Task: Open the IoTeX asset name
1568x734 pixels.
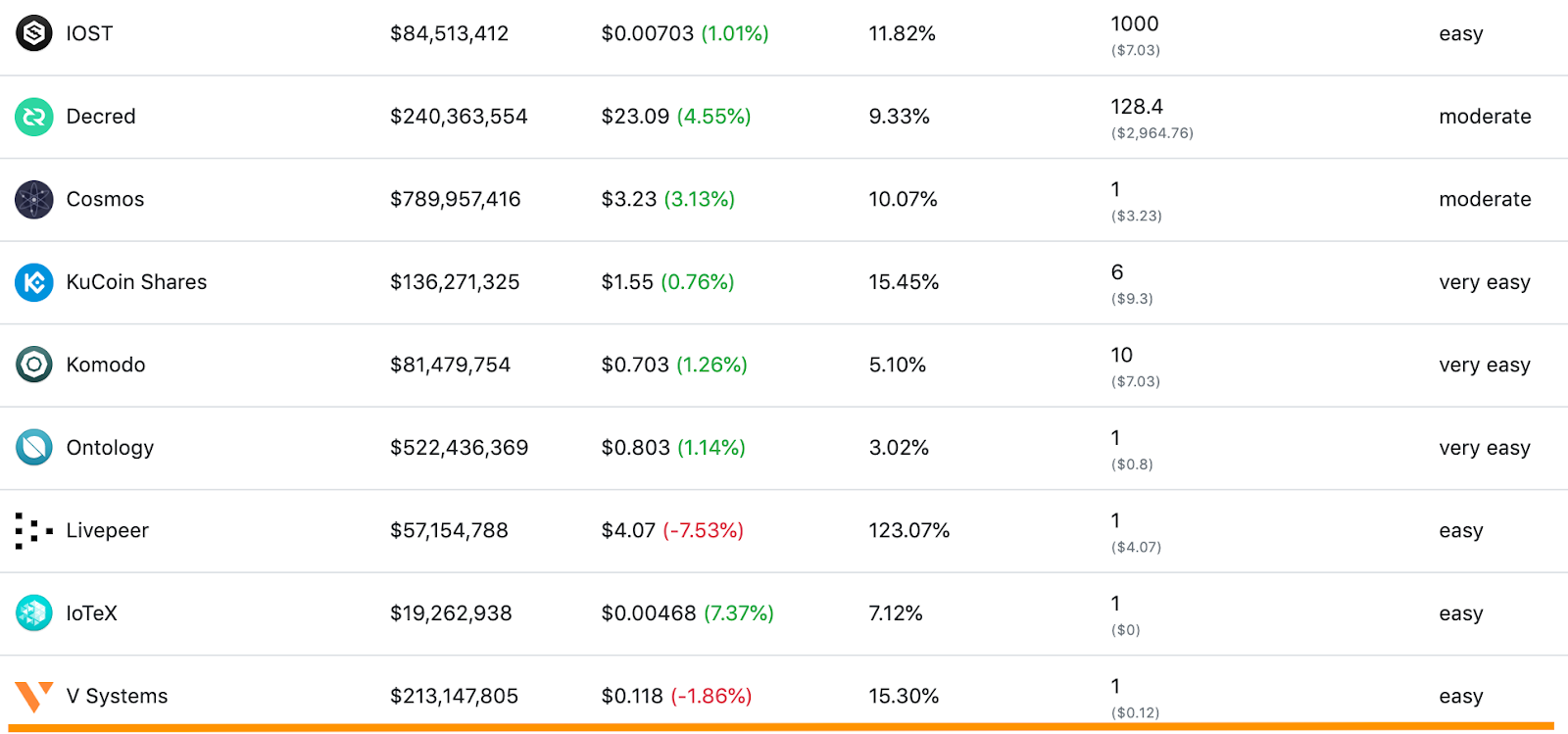Action: click(x=91, y=613)
